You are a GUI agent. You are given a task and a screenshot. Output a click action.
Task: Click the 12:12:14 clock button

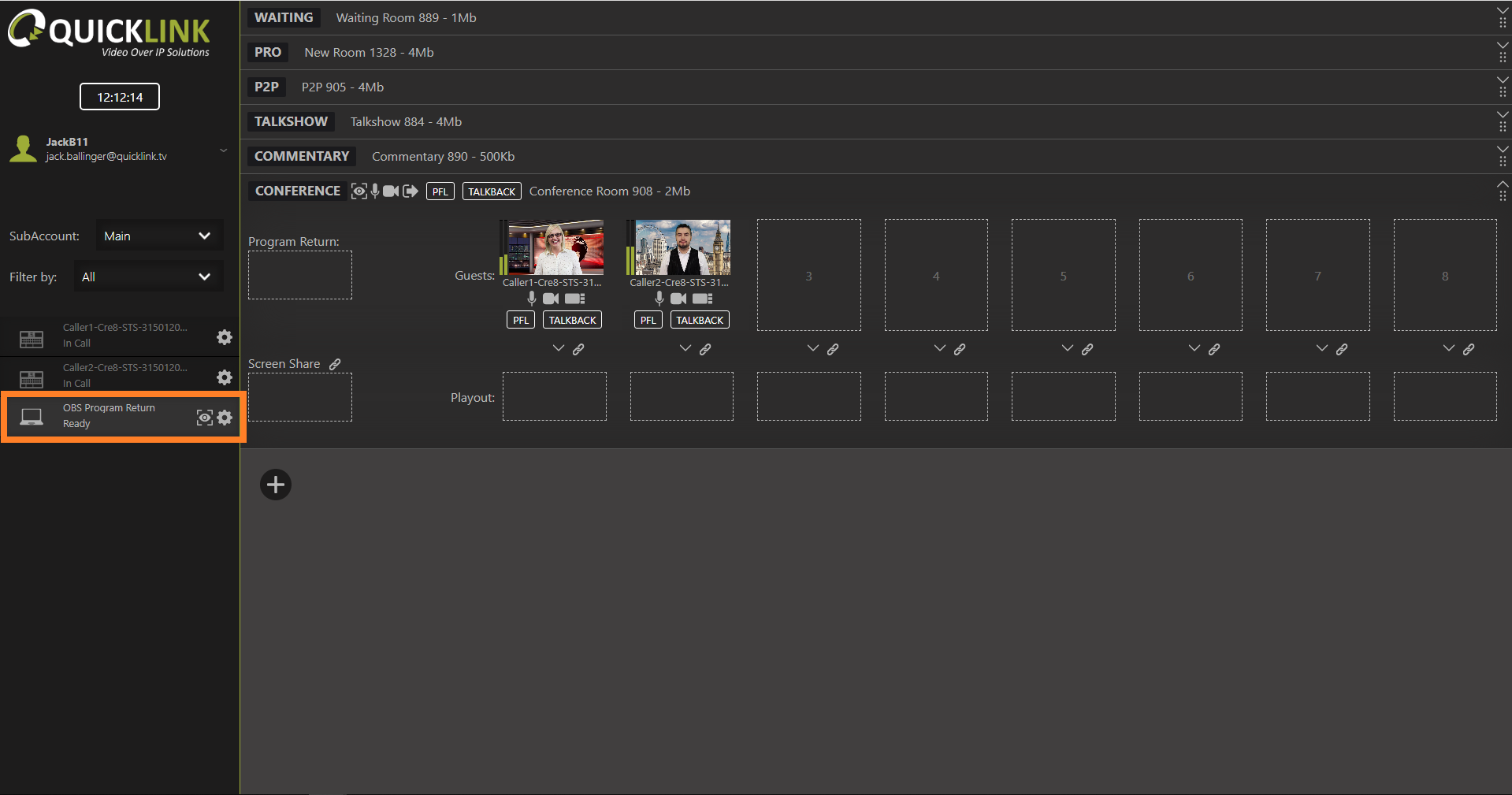120,97
